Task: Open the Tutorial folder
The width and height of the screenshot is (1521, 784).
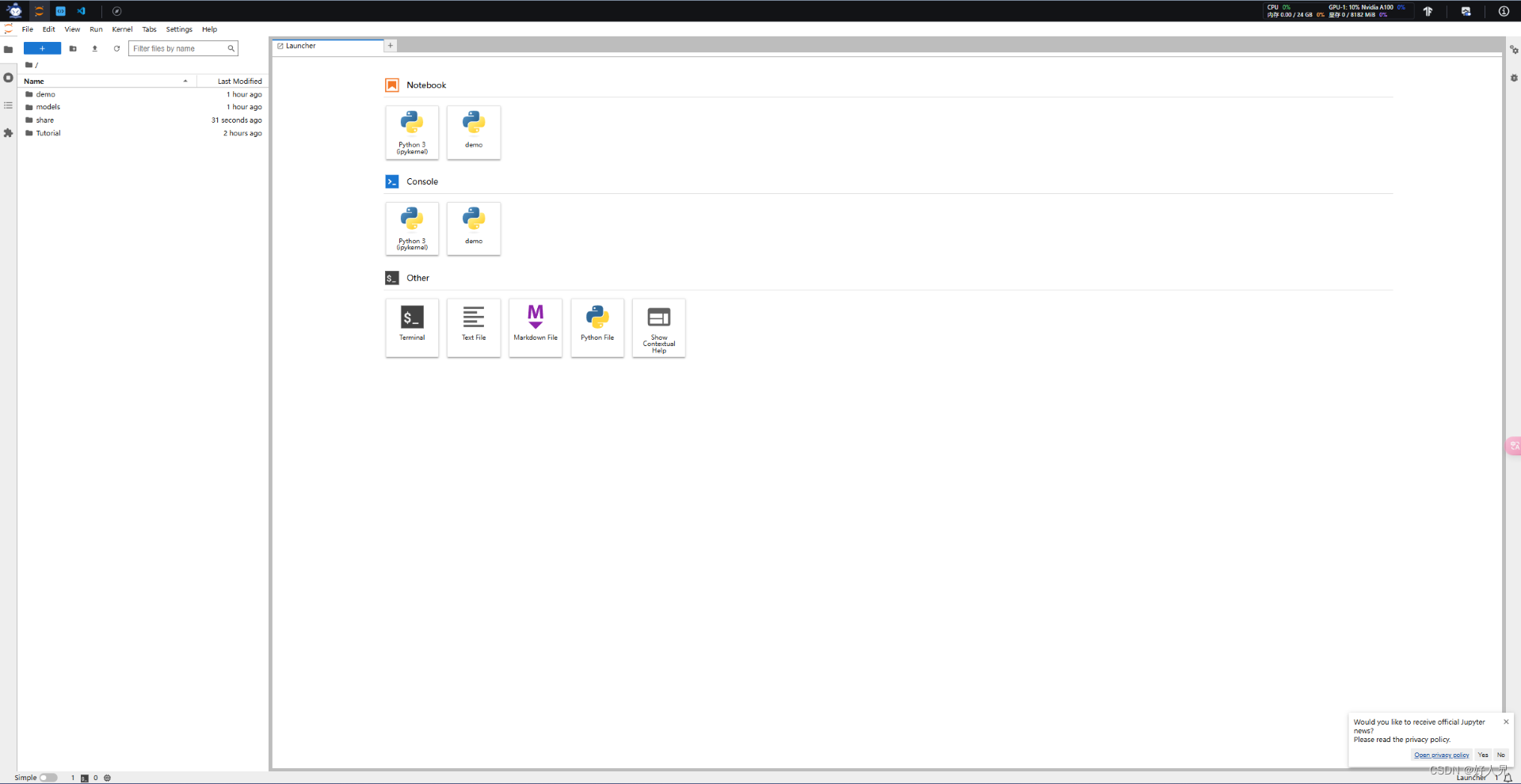Action: [x=143, y=133]
